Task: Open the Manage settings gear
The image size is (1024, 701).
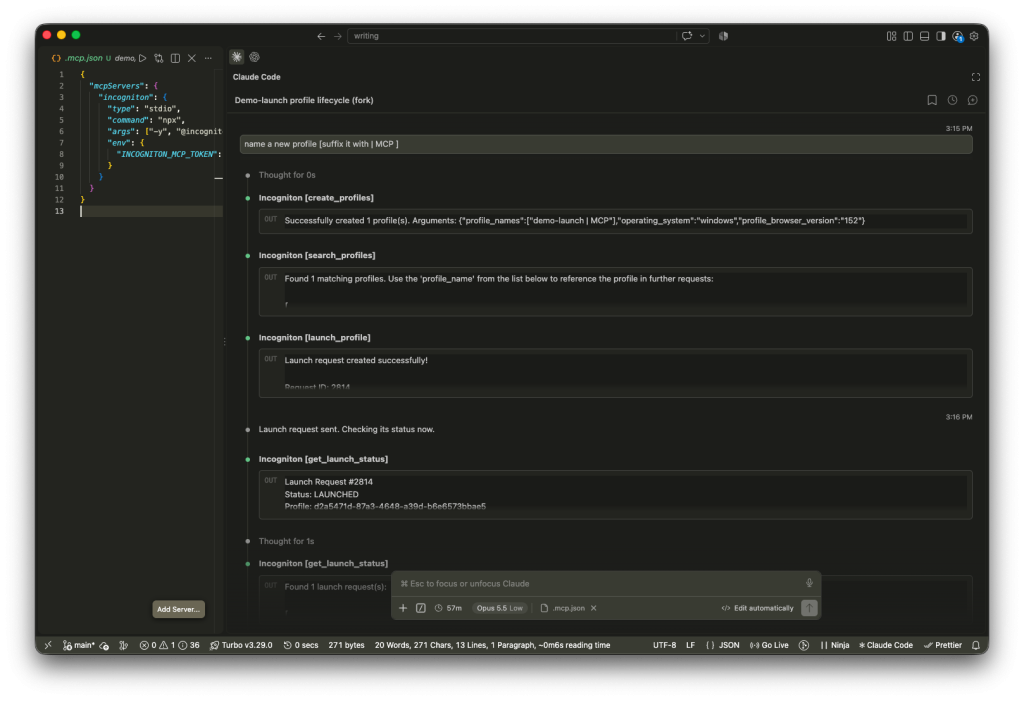Action: click(x=974, y=36)
